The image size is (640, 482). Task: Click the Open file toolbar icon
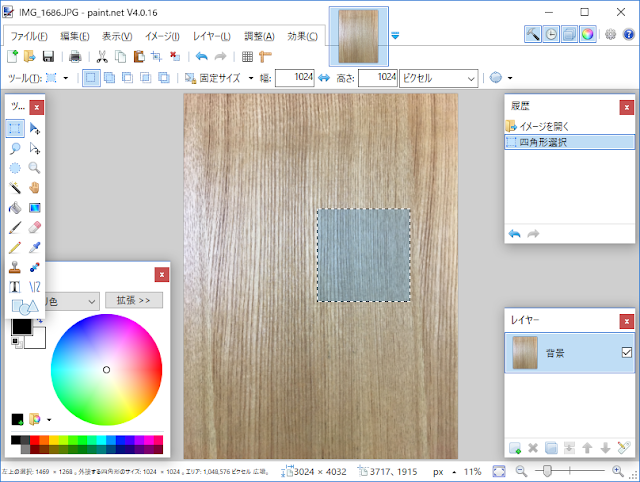tap(30, 56)
